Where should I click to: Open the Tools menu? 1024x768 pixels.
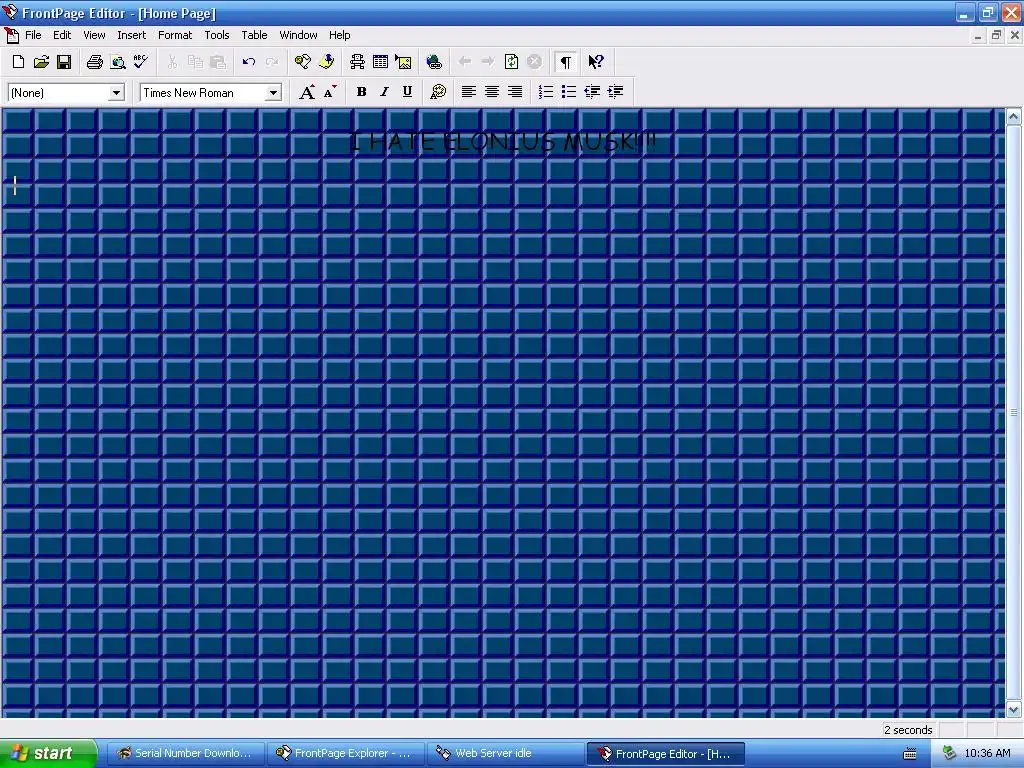(217, 35)
